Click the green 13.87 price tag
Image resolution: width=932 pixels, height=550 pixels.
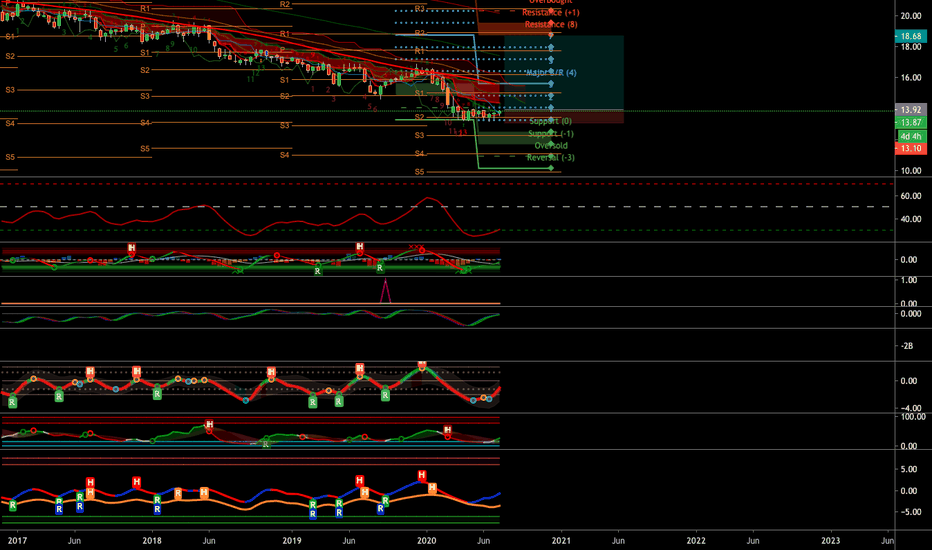coord(911,122)
